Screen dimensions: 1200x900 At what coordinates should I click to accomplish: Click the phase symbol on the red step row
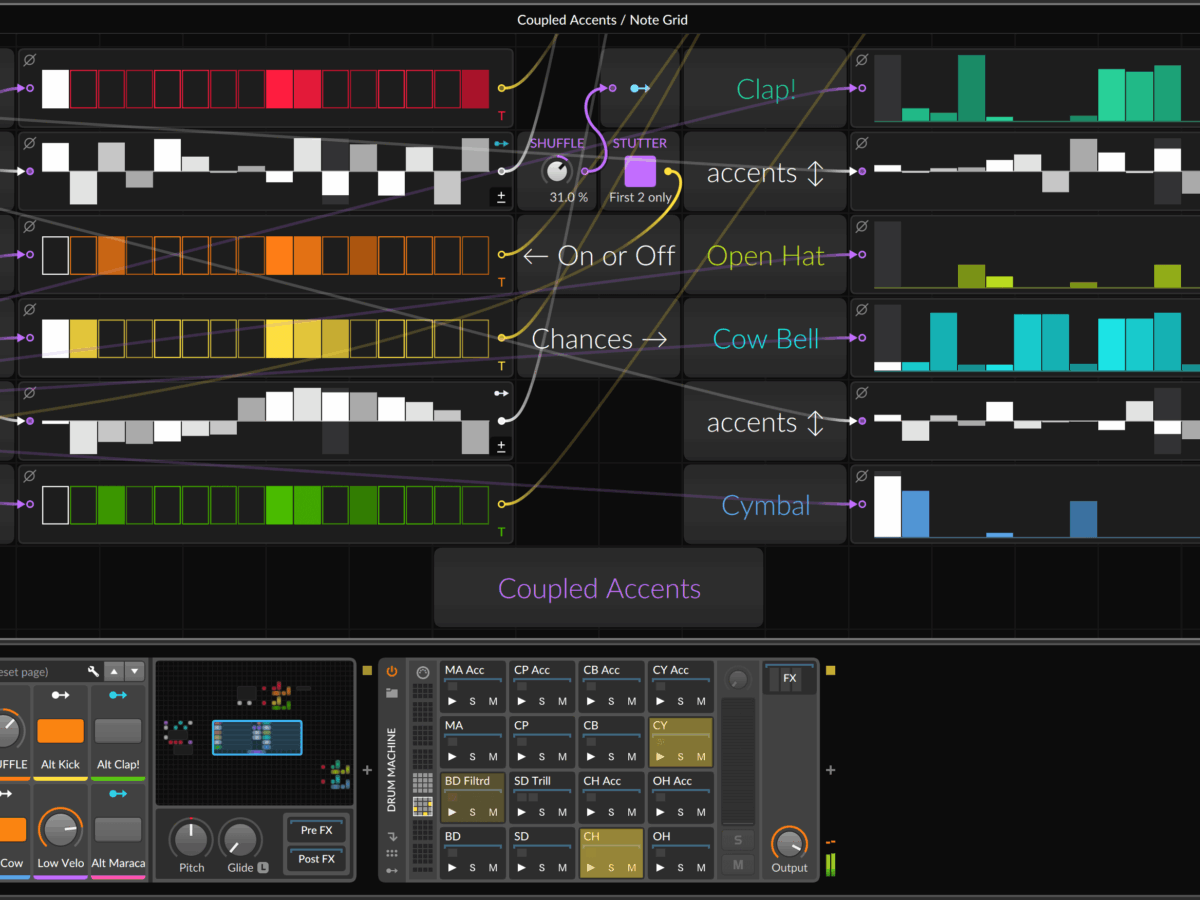29,60
